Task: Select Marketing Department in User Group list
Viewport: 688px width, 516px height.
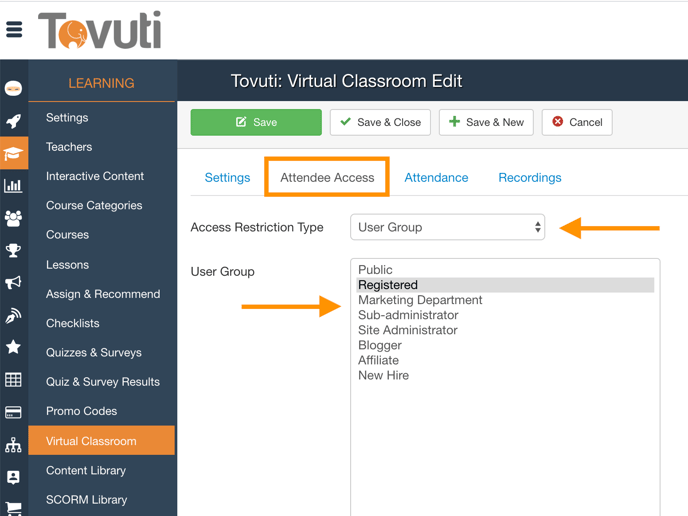Action: [x=420, y=300]
